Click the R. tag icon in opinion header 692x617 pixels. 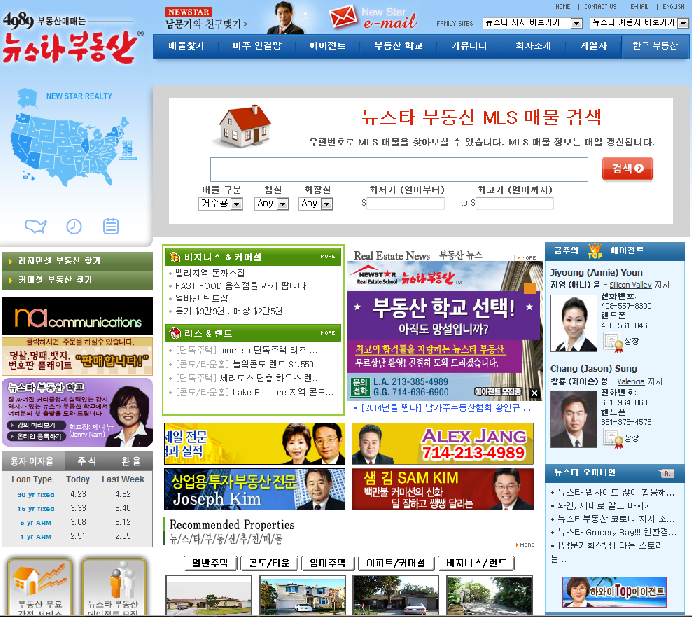666,473
